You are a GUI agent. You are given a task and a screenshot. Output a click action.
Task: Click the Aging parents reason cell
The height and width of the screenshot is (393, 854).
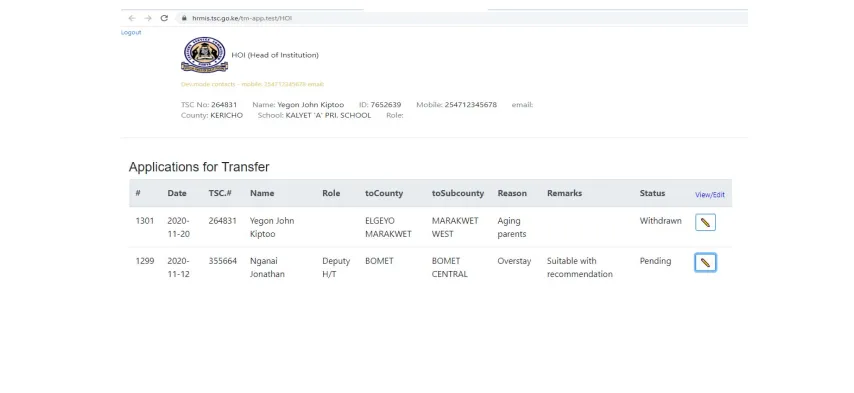point(512,228)
